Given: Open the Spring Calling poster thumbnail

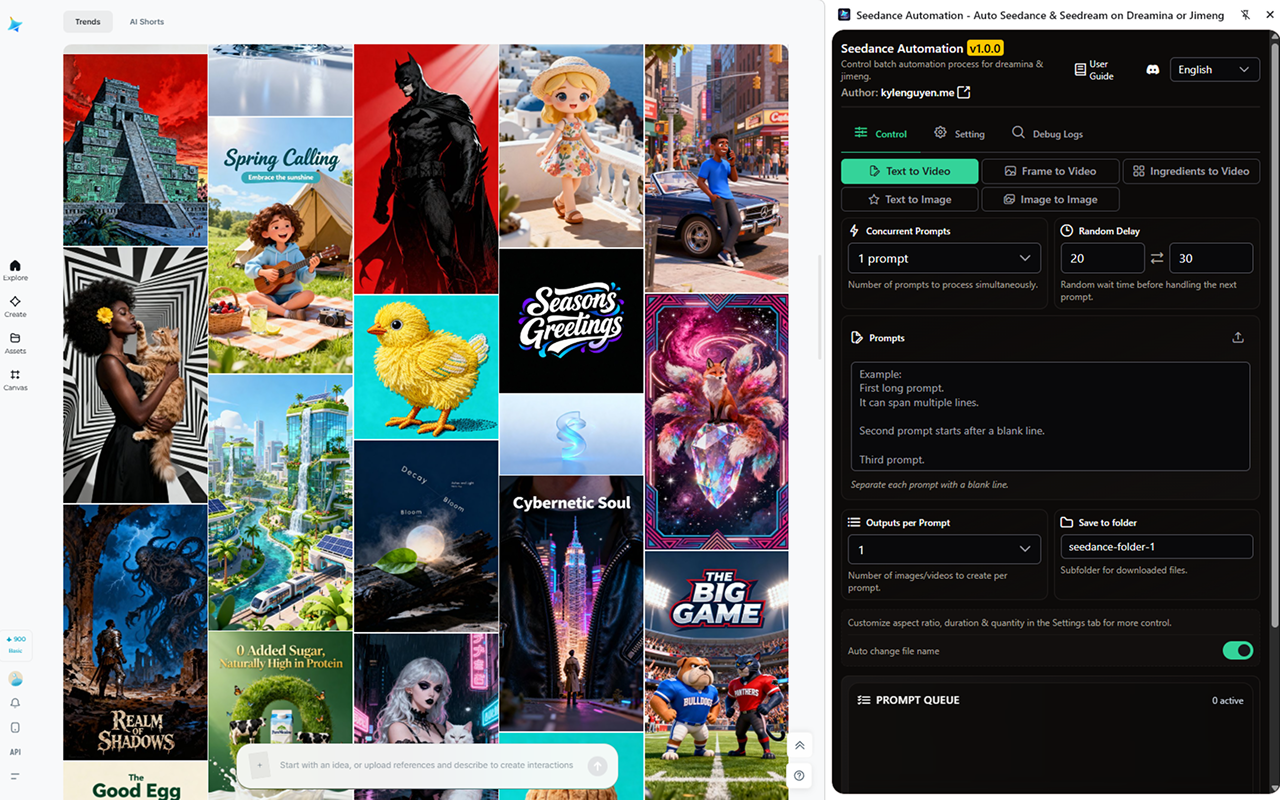Looking at the screenshot, I should (x=281, y=245).
